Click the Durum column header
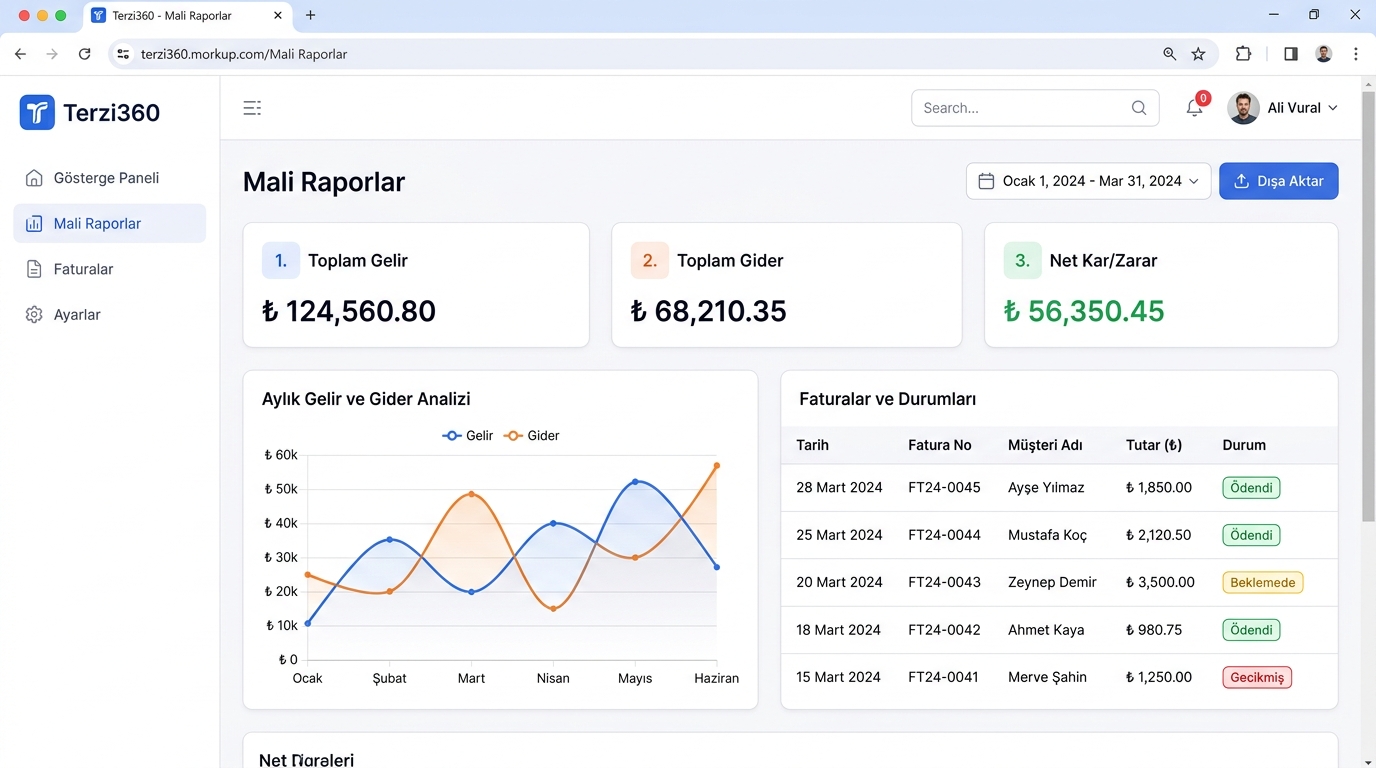1376x768 pixels. pyautogui.click(x=1244, y=445)
